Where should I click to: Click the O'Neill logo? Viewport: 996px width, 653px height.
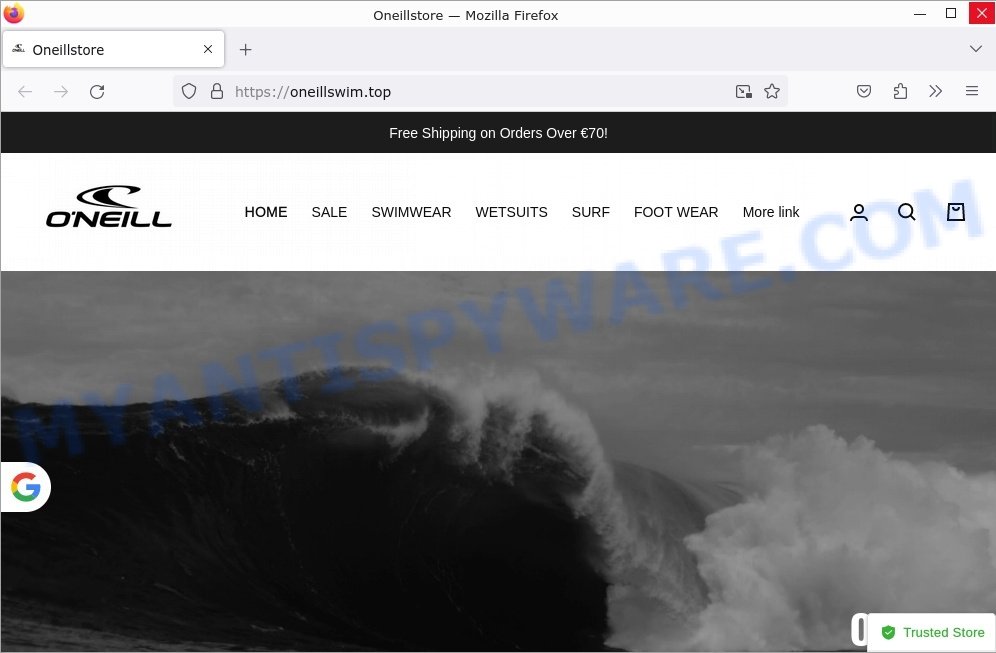[x=109, y=206]
